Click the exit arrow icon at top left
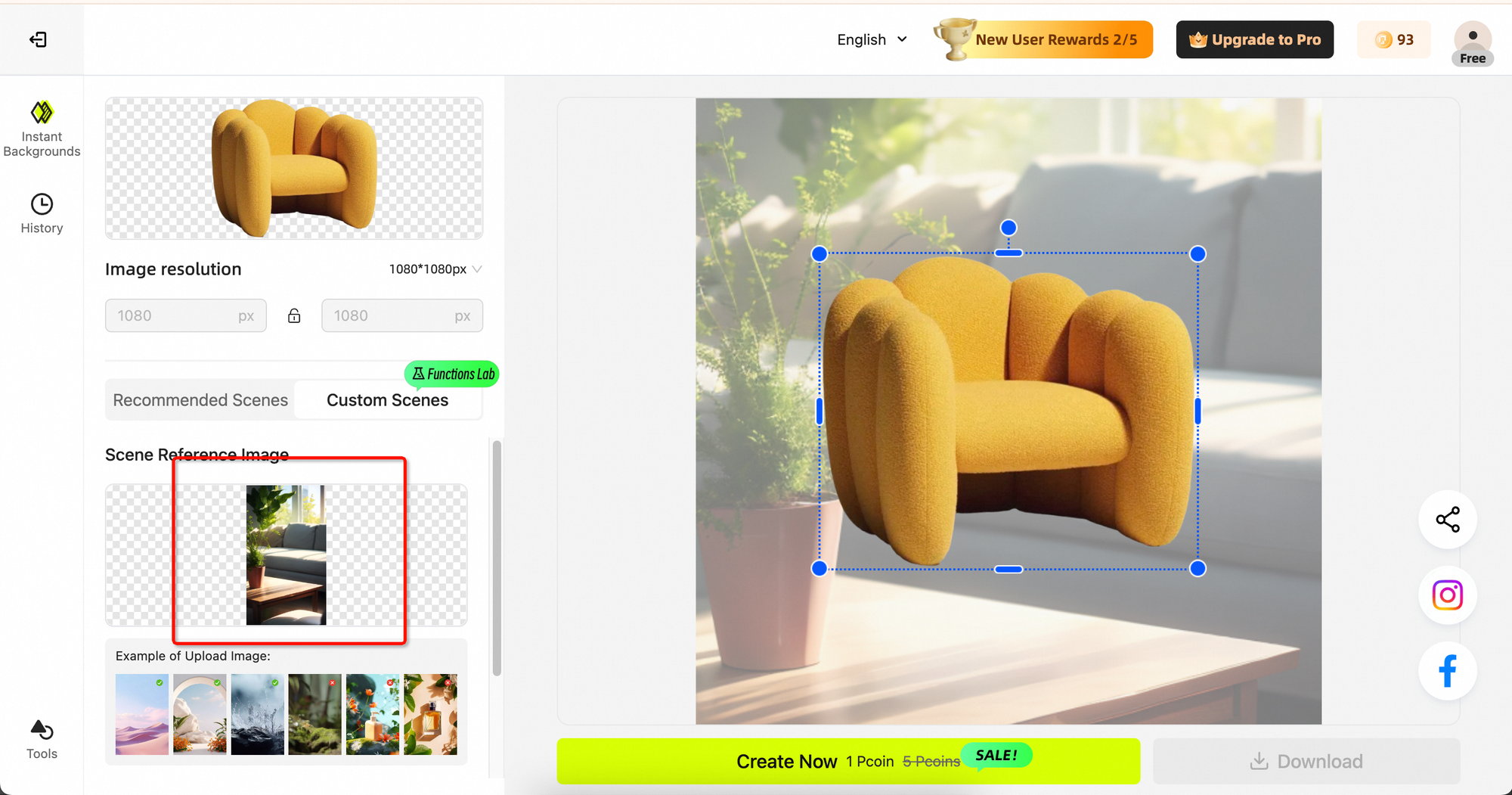The height and width of the screenshot is (795, 1512). pyautogui.click(x=39, y=39)
